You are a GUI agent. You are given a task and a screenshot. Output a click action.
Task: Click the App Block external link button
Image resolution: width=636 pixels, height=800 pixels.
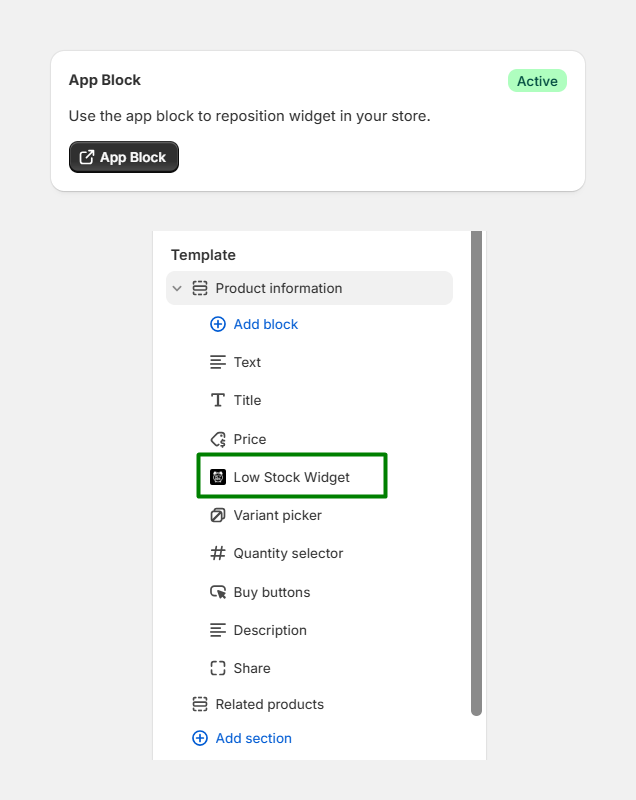(x=124, y=157)
